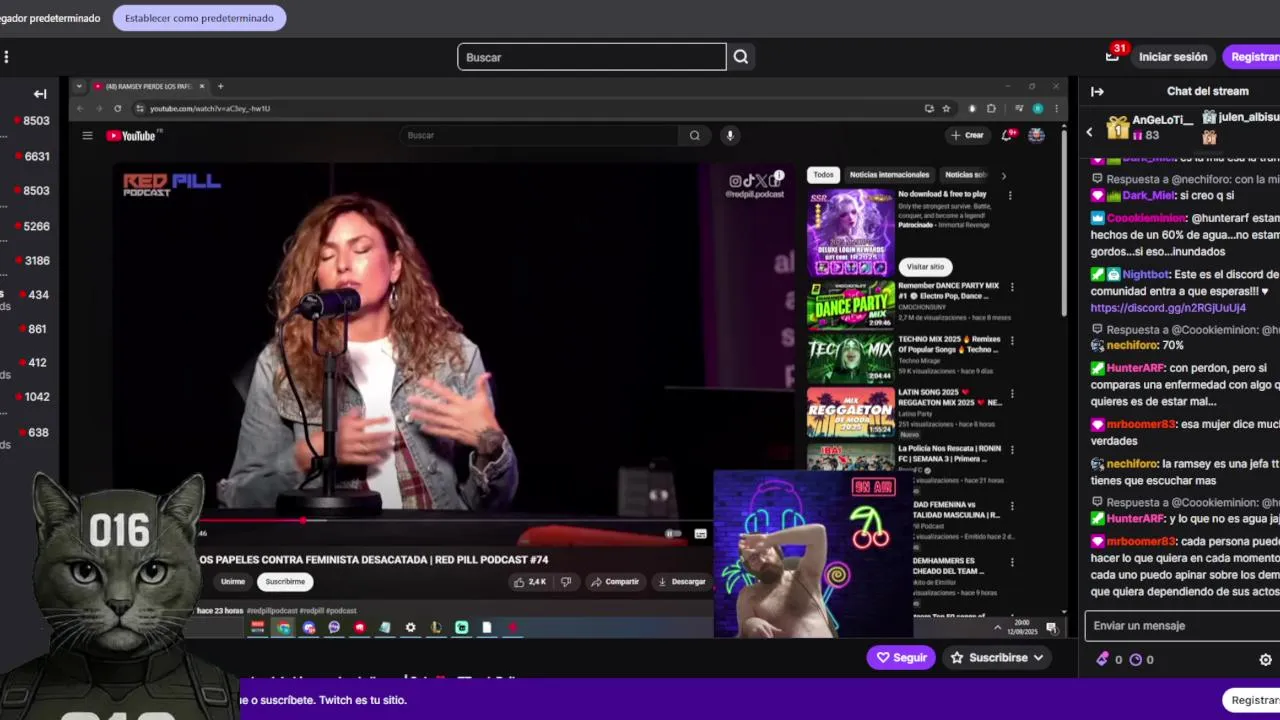1280x720 pixels.
Task: Click the Compartir share button
Action: pos(614,581)
